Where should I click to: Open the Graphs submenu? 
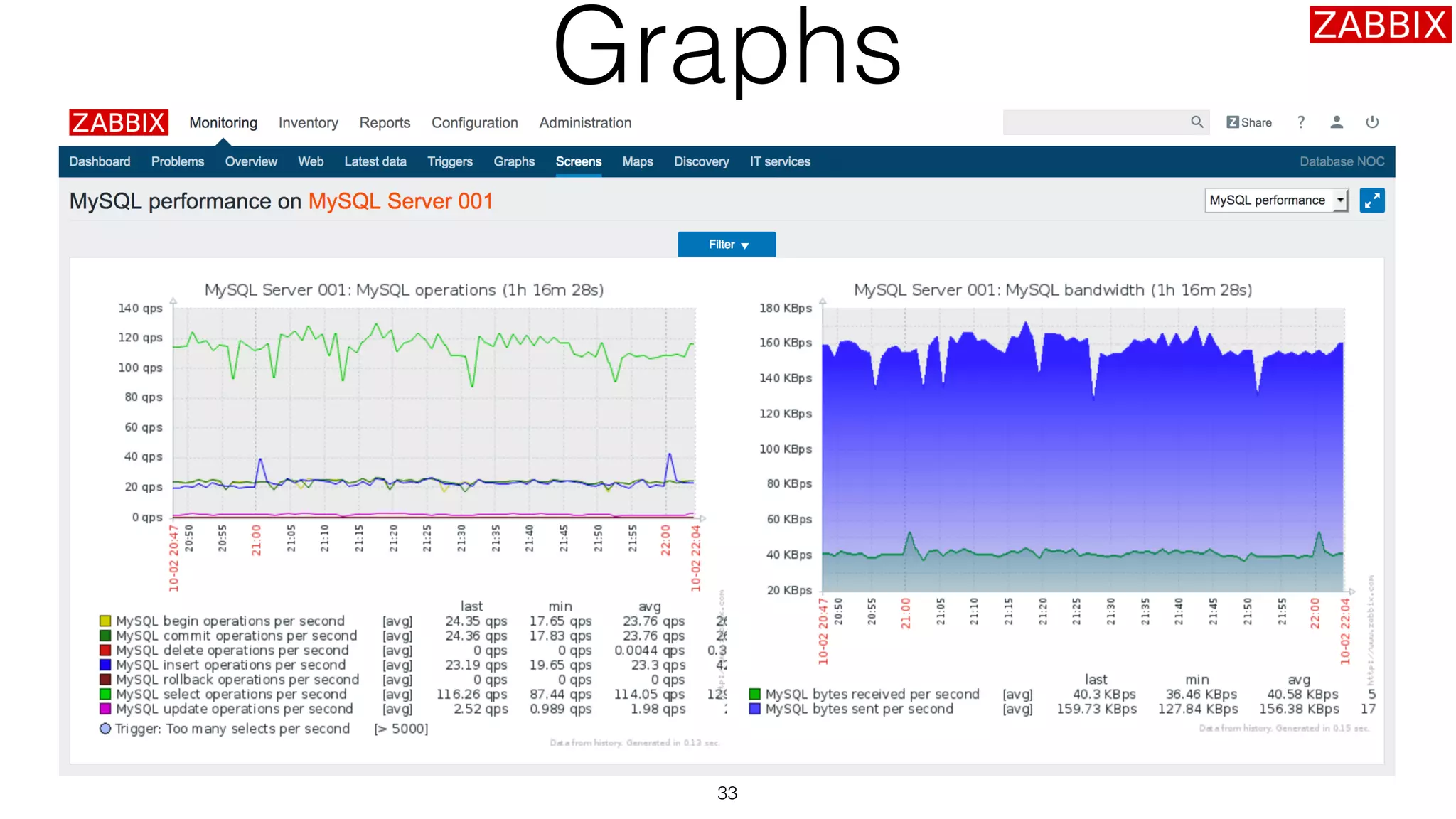pos(514,161)
